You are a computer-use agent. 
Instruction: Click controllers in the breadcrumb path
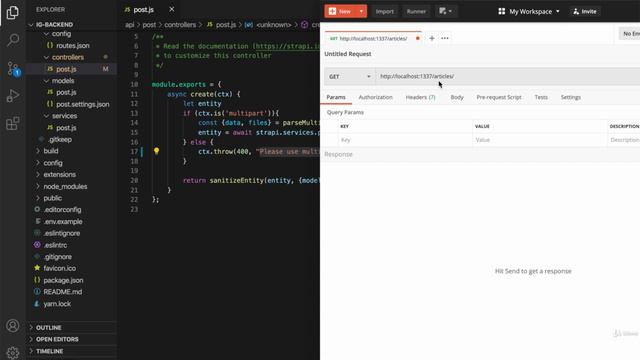[x=180, y=24]
